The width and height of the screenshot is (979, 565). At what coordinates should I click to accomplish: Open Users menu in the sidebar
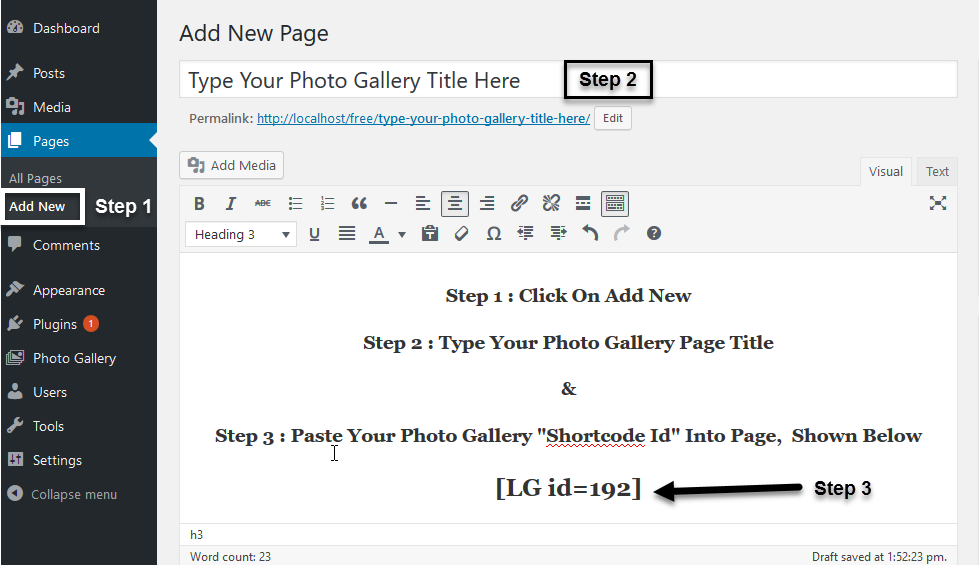79,392
